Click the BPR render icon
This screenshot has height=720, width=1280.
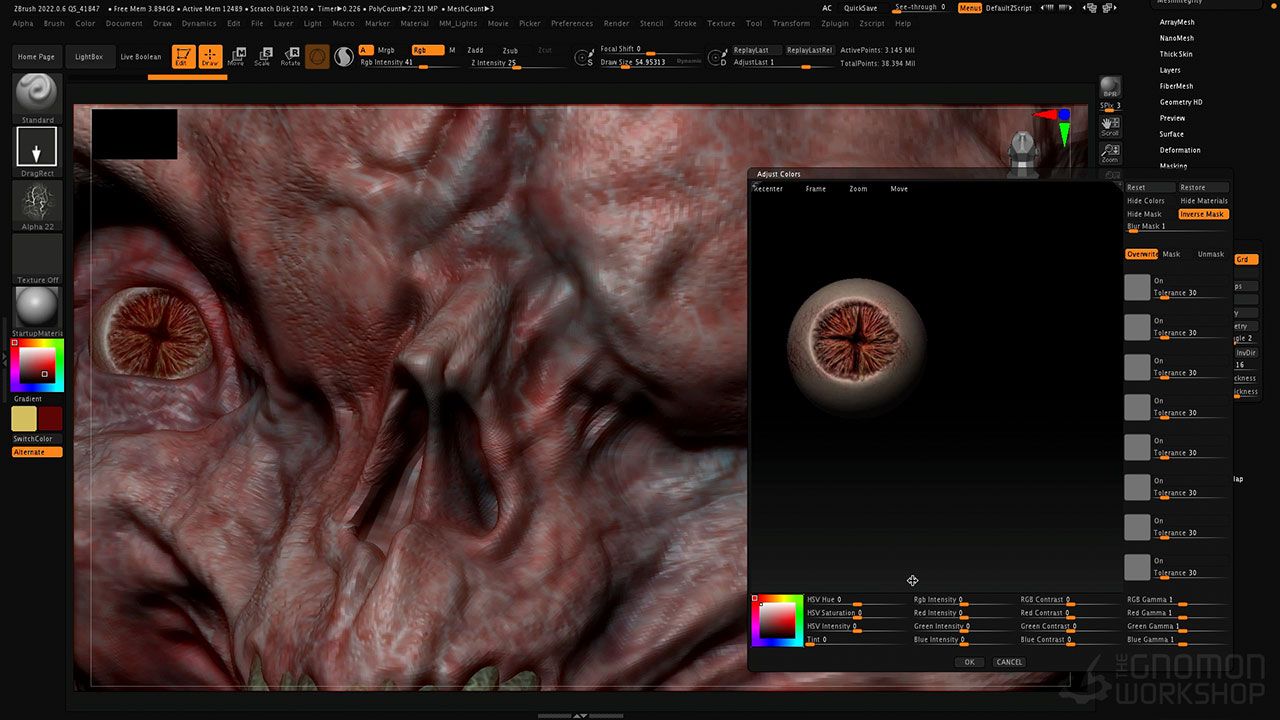click(1110, 88)
